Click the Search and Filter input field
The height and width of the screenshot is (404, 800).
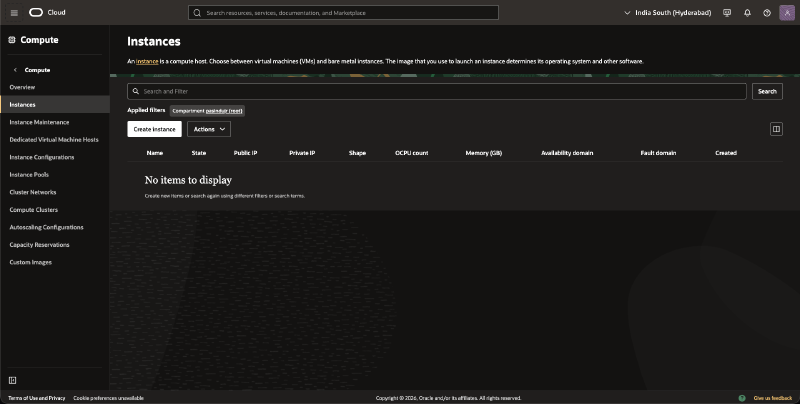coord(440,91)
